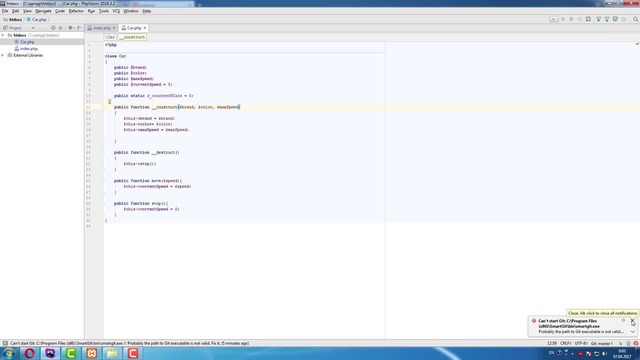
Task: Open the Tools menu
Action: coord(104,11)
